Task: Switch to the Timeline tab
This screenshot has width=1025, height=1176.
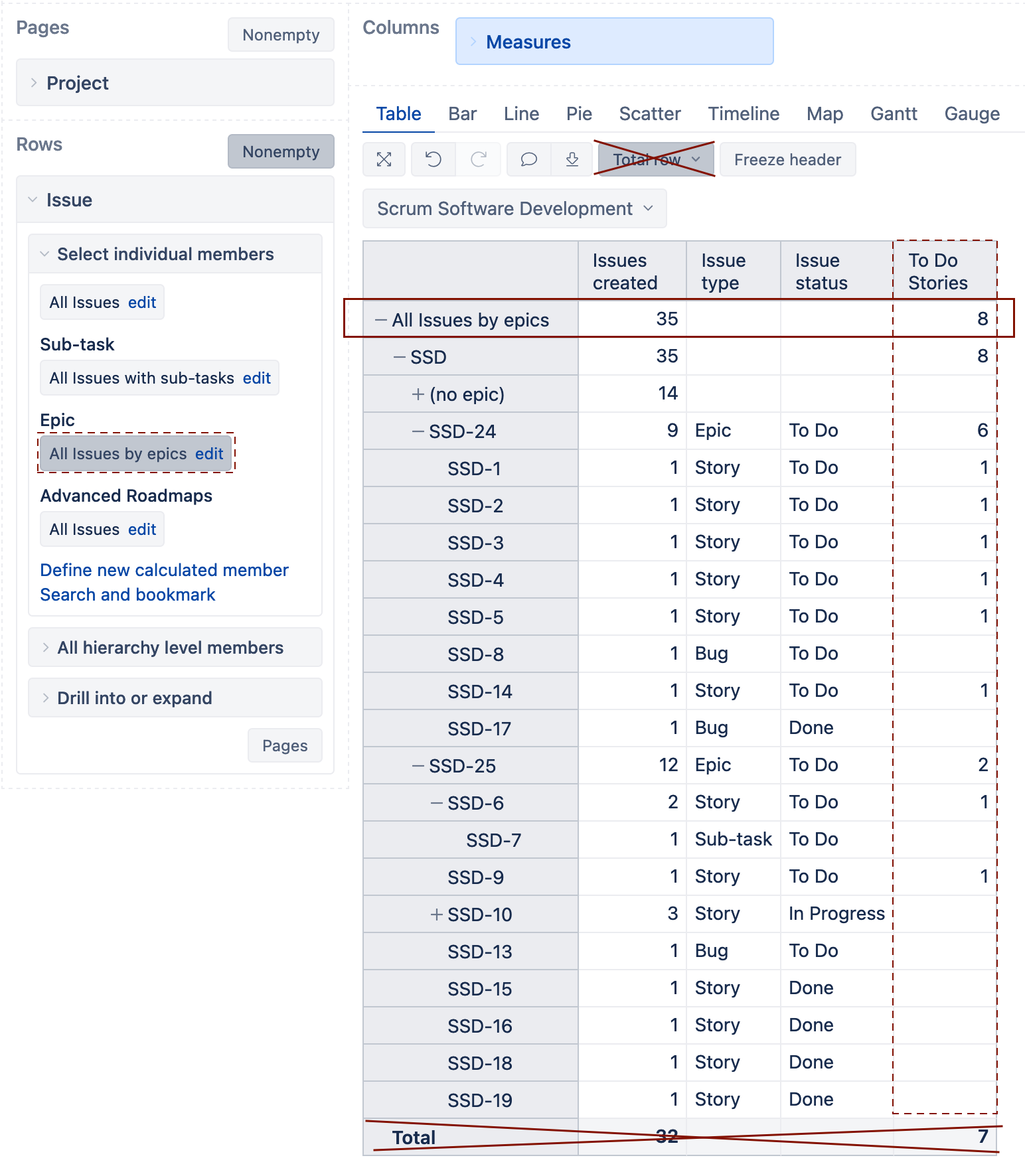Action: point(744,113)
